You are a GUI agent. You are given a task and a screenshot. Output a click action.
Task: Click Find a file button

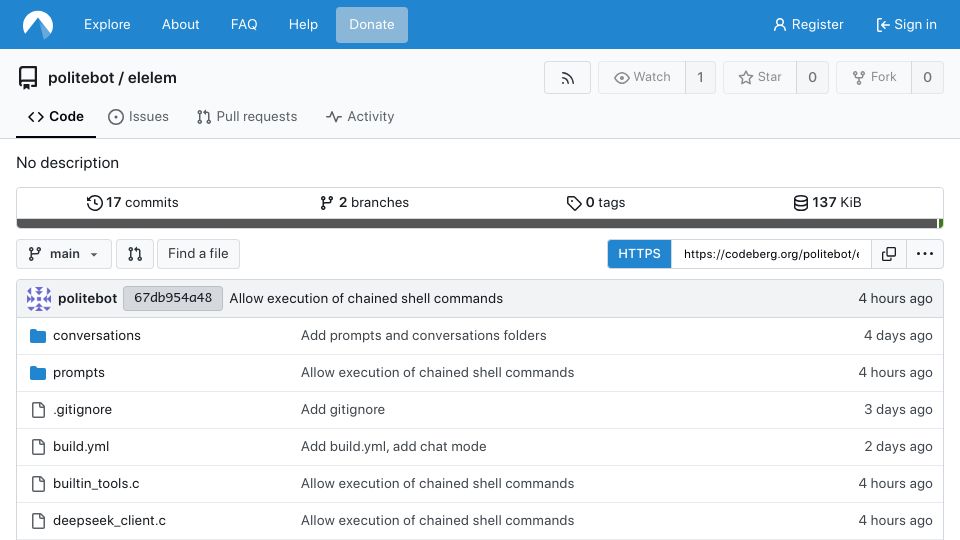[x=198, y=254]
